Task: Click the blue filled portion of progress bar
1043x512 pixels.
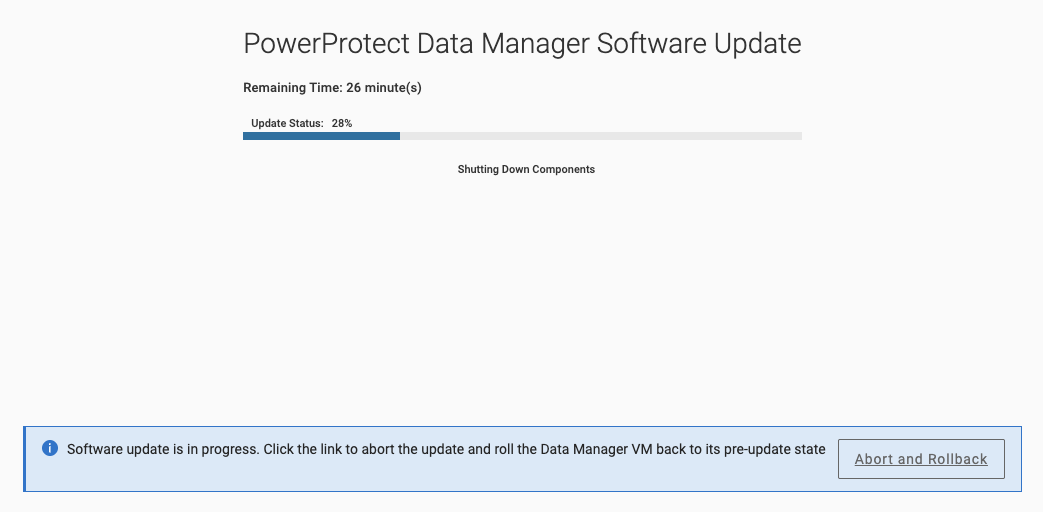Action: pos(321,136)
